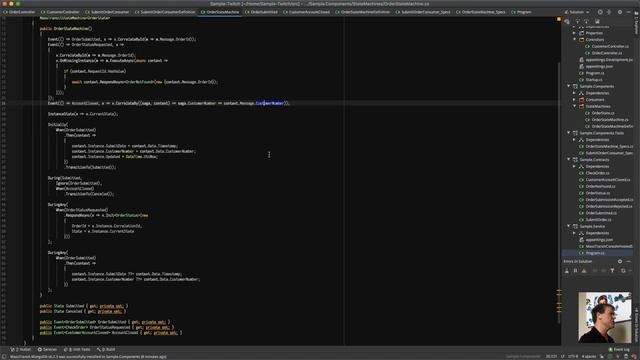640x360 pixels.
Task: Select the OrderStateMachine editor tab
Action: coord(220,12)
